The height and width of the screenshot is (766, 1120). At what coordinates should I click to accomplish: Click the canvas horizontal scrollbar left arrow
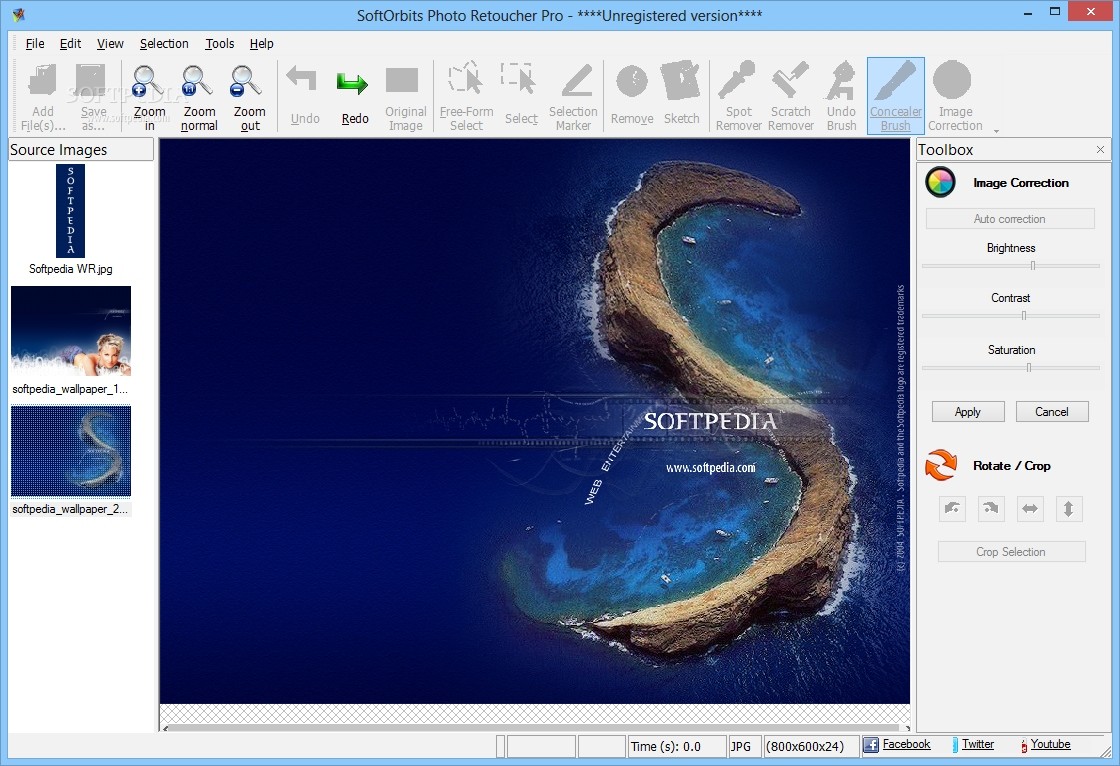point(165,729)
